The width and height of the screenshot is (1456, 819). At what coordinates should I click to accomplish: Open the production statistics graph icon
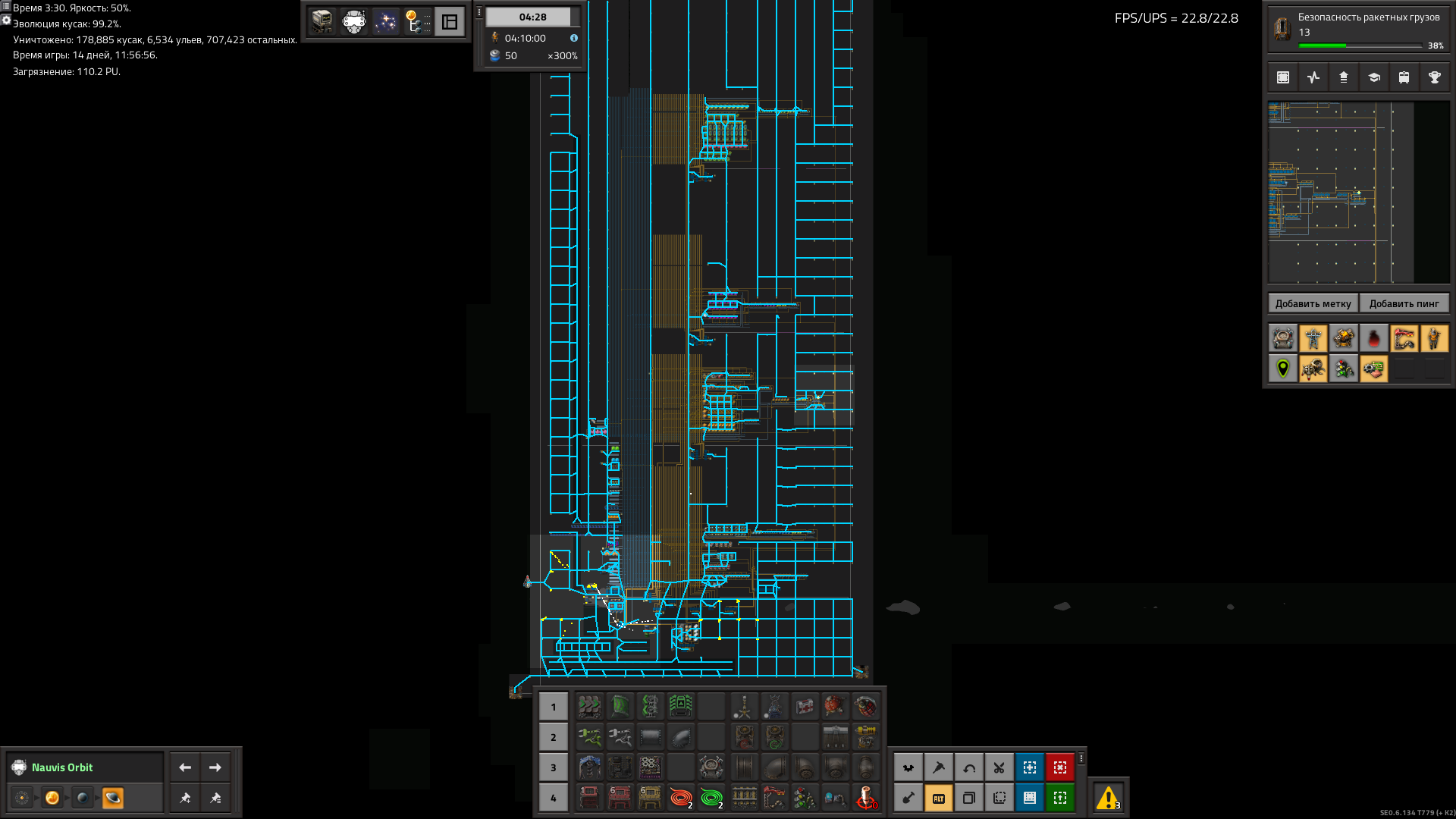pyautogui.click(x=1313, y=77)
